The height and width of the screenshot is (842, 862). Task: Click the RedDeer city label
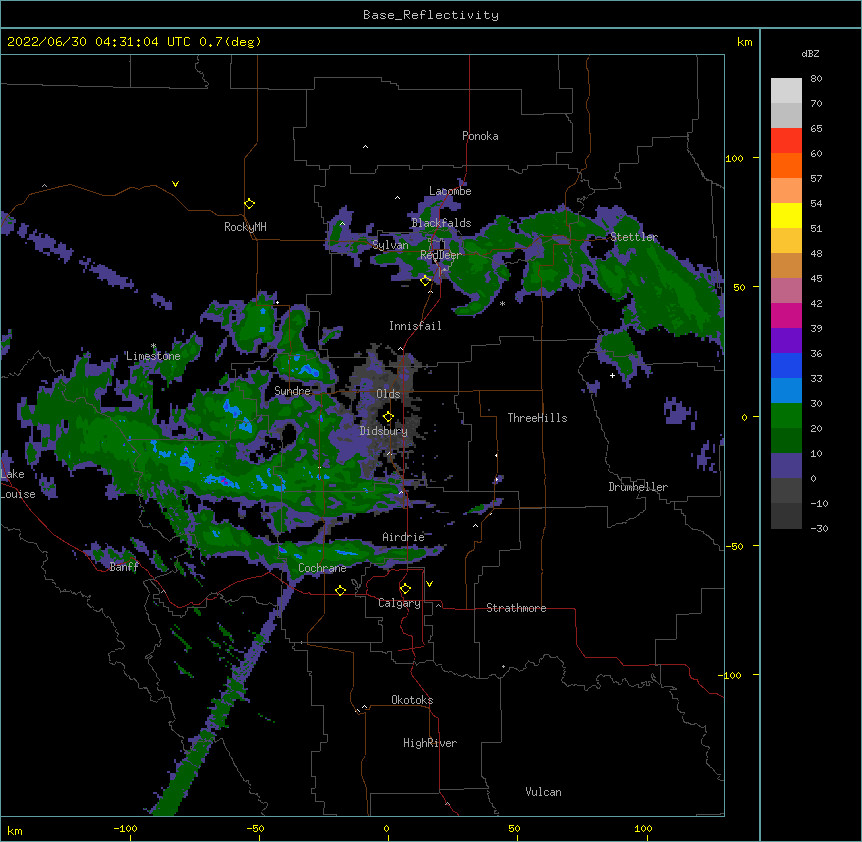tap(440, 254)
